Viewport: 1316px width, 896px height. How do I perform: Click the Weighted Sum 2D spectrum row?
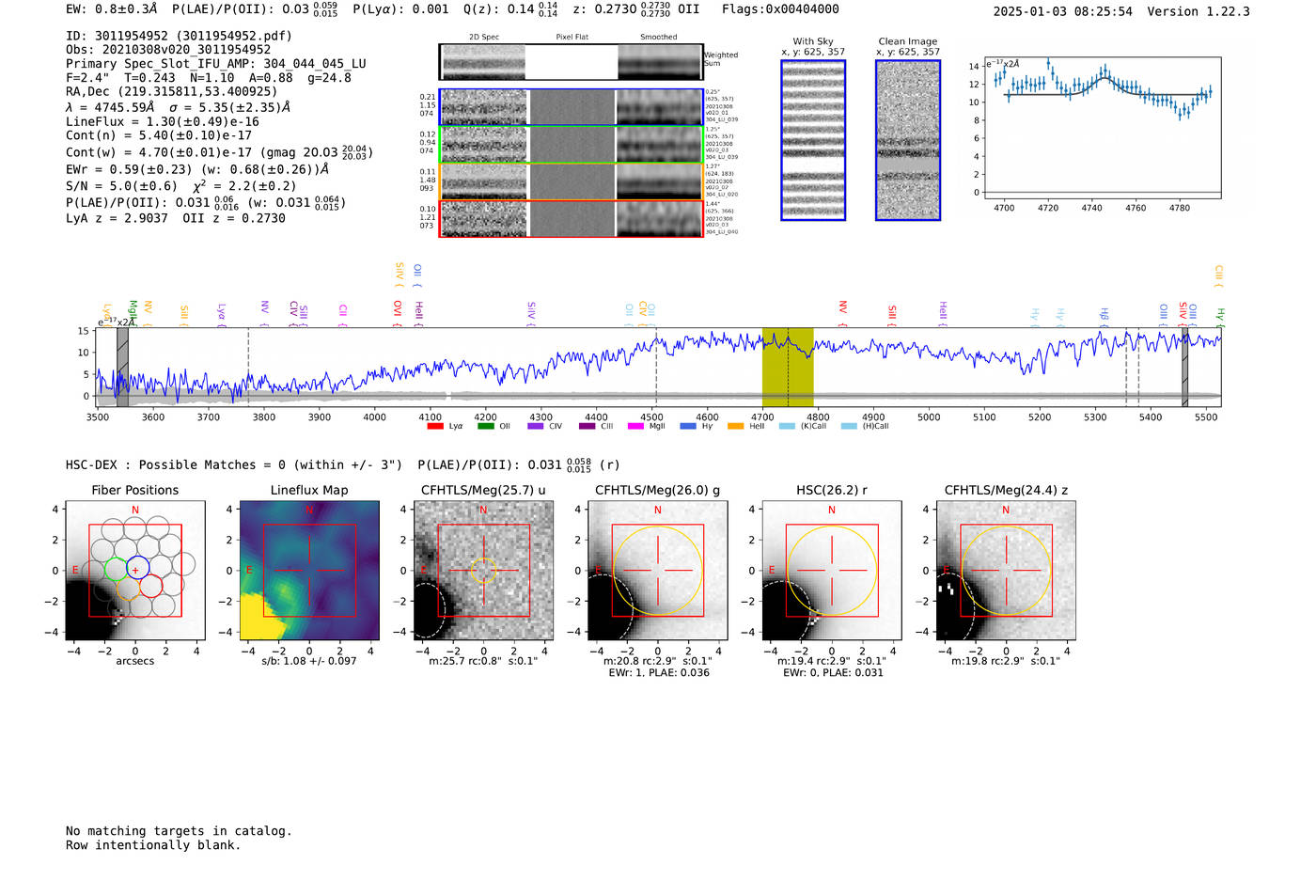571,62
